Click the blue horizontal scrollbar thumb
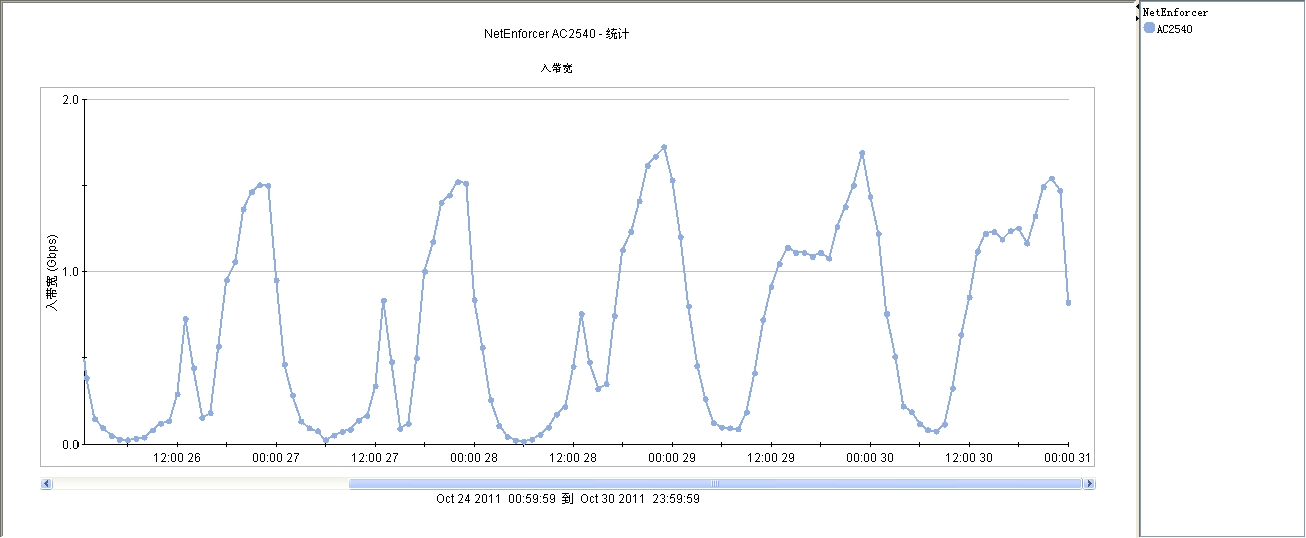Image resolution: width=1306 pixels, height=538 pixels. (x=715, y=484)
